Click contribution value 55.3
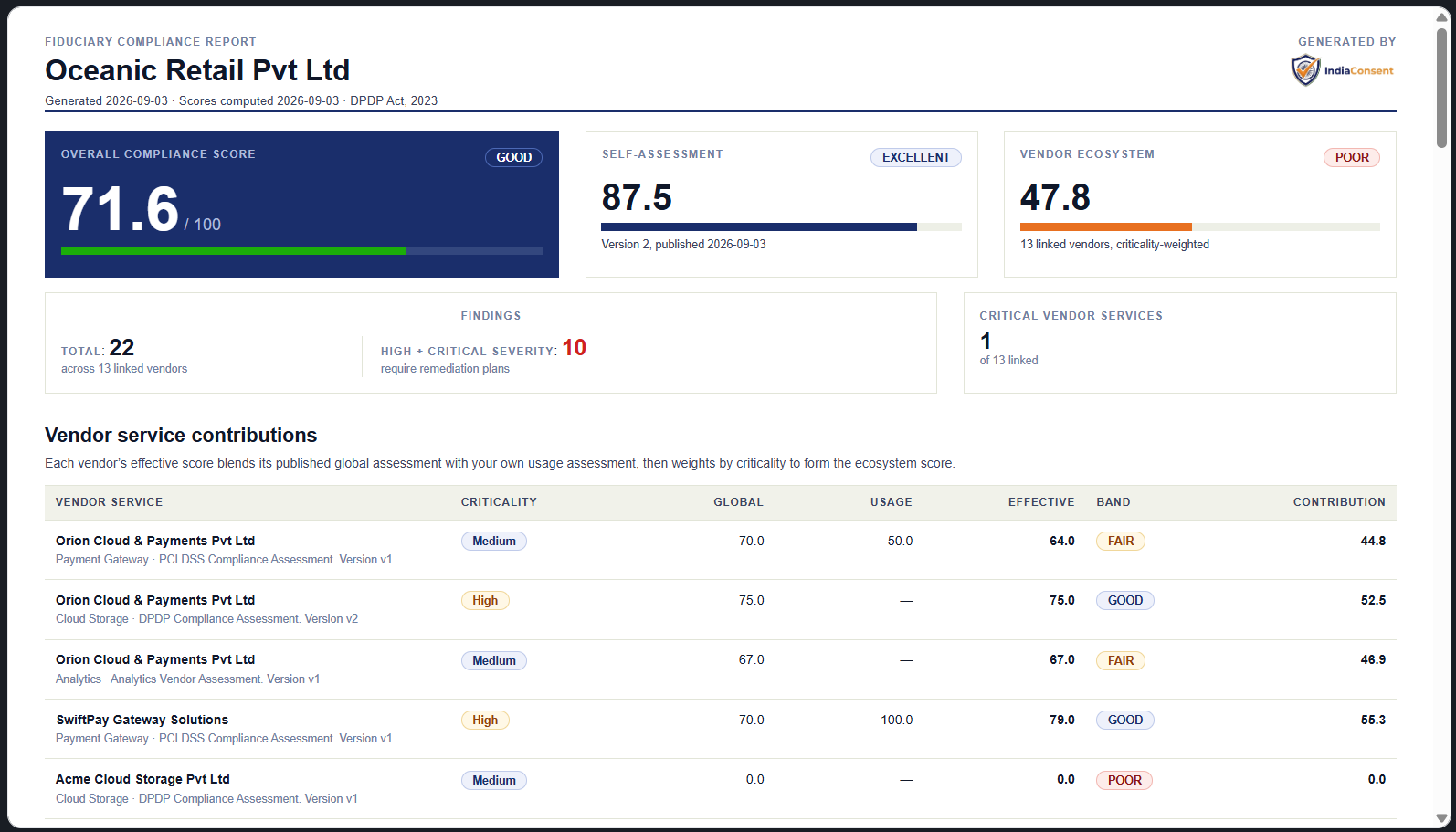Viewport: 1456px width, 832px height. coord(1373,720)
